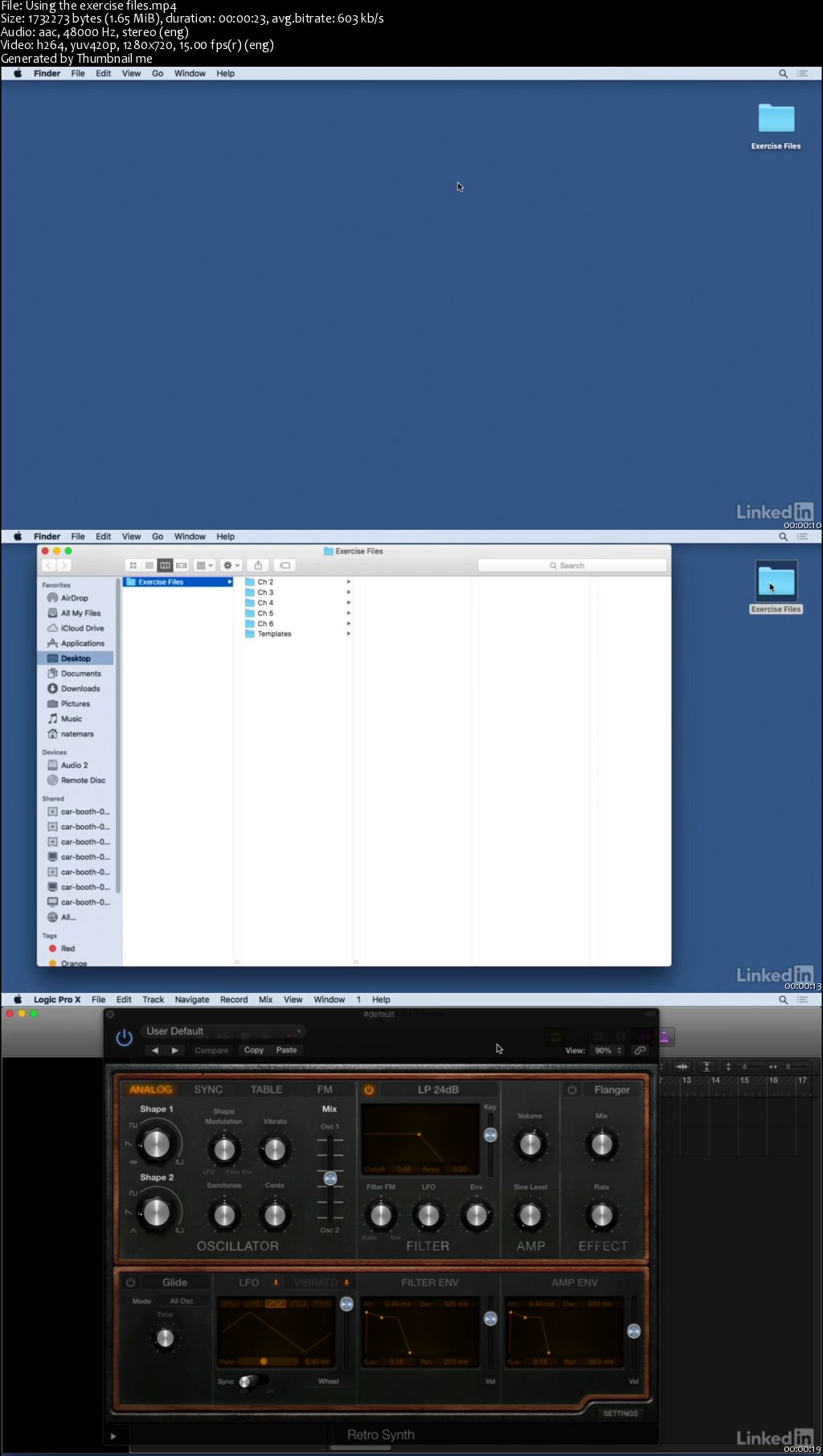
Task: Open All My Files in sidebar
Action: point(80,613)
